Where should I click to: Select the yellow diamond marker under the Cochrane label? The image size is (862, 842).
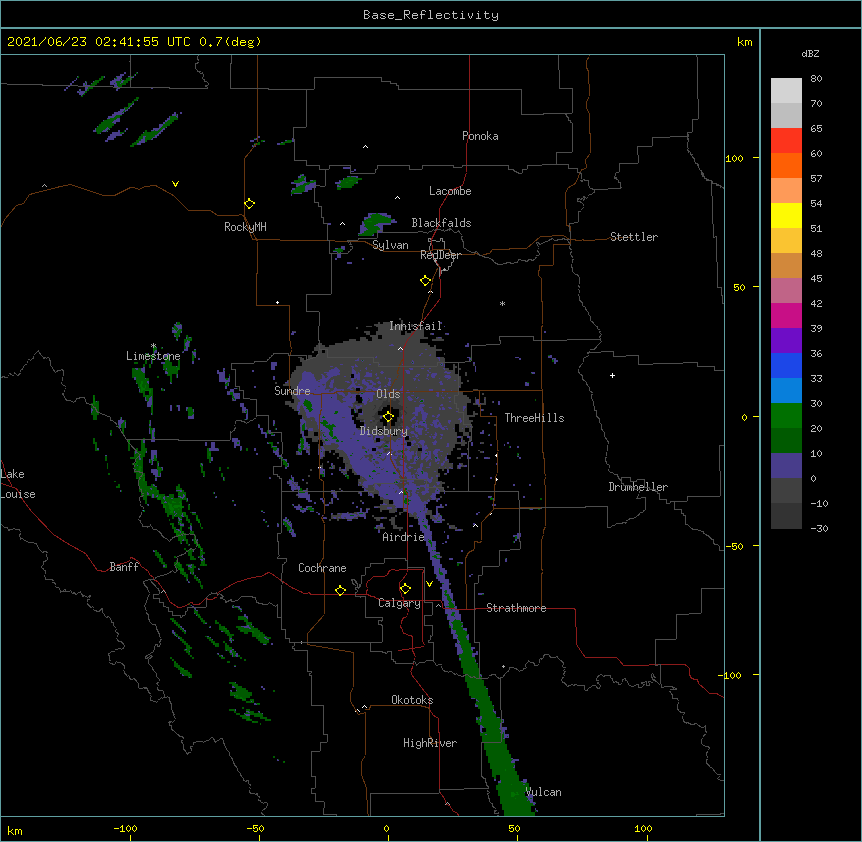point(340,590)
